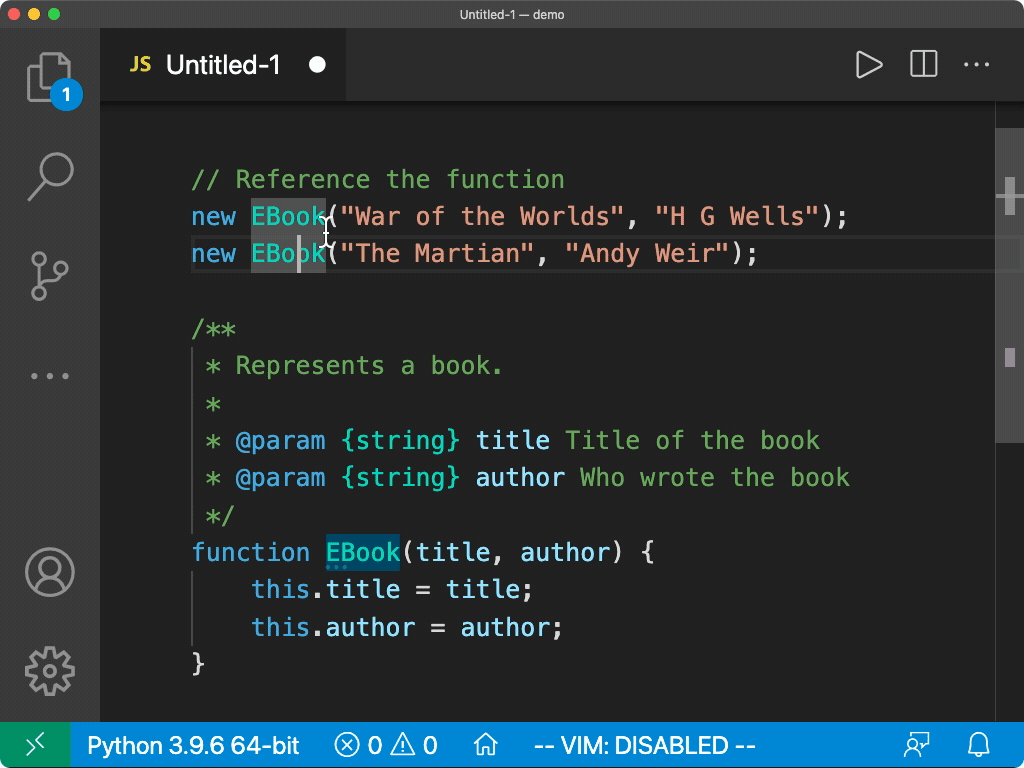Open the JS tab icon for Untitled-1
The image size is (1024, 768).
coord(140,64)
